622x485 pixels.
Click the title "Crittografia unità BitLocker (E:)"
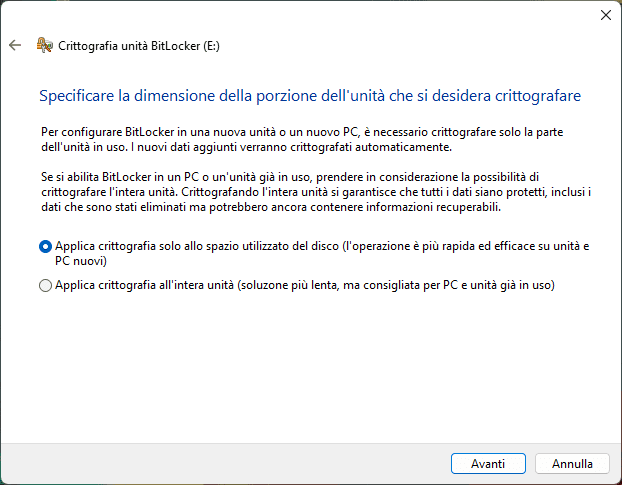click(x=138, y=45)
